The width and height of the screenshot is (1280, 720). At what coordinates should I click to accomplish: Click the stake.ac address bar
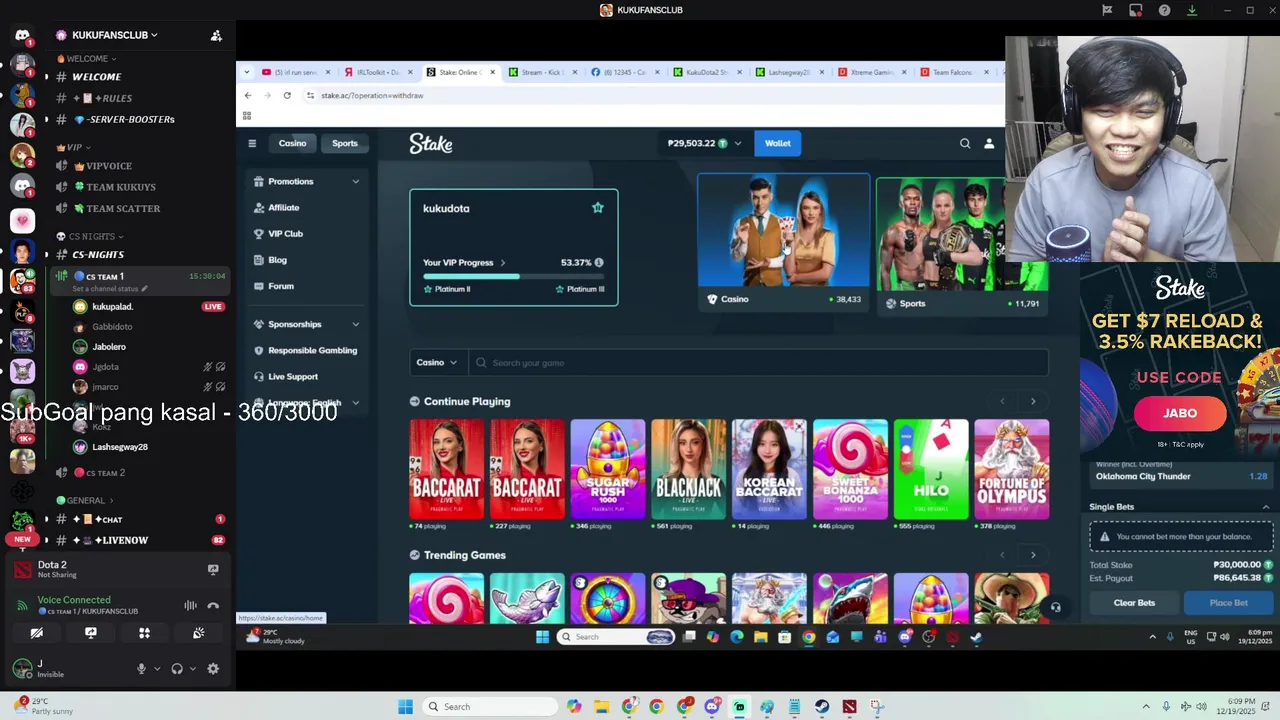(x=650, y=95)
